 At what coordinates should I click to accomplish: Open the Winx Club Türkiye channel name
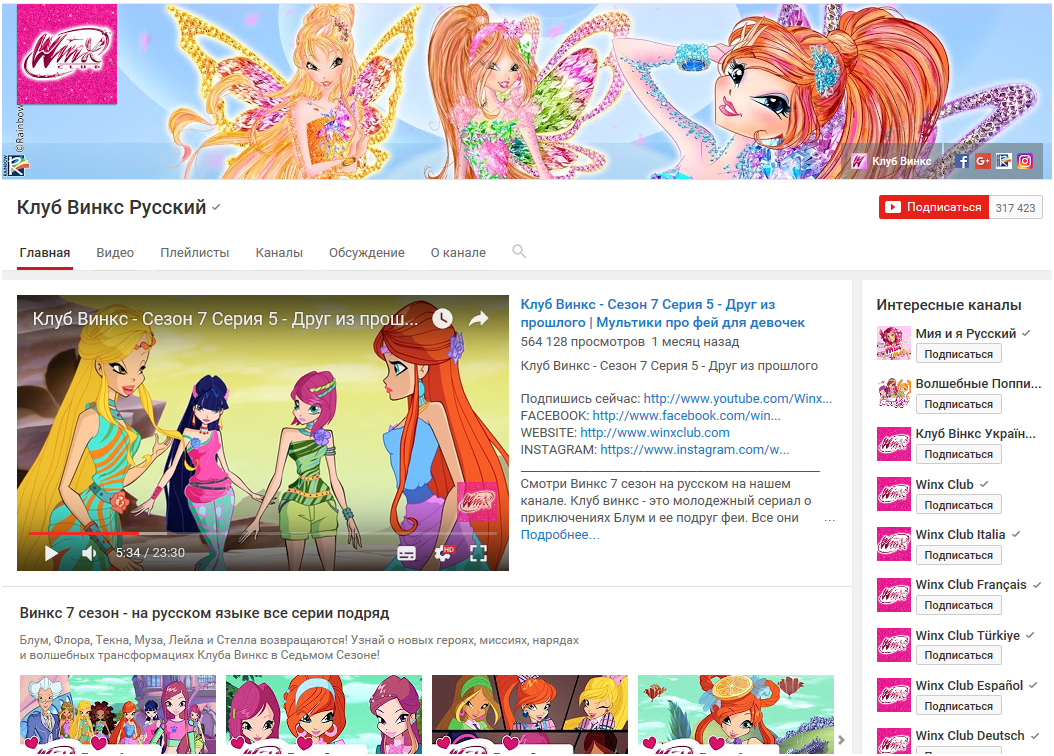(x=968, y=636)
